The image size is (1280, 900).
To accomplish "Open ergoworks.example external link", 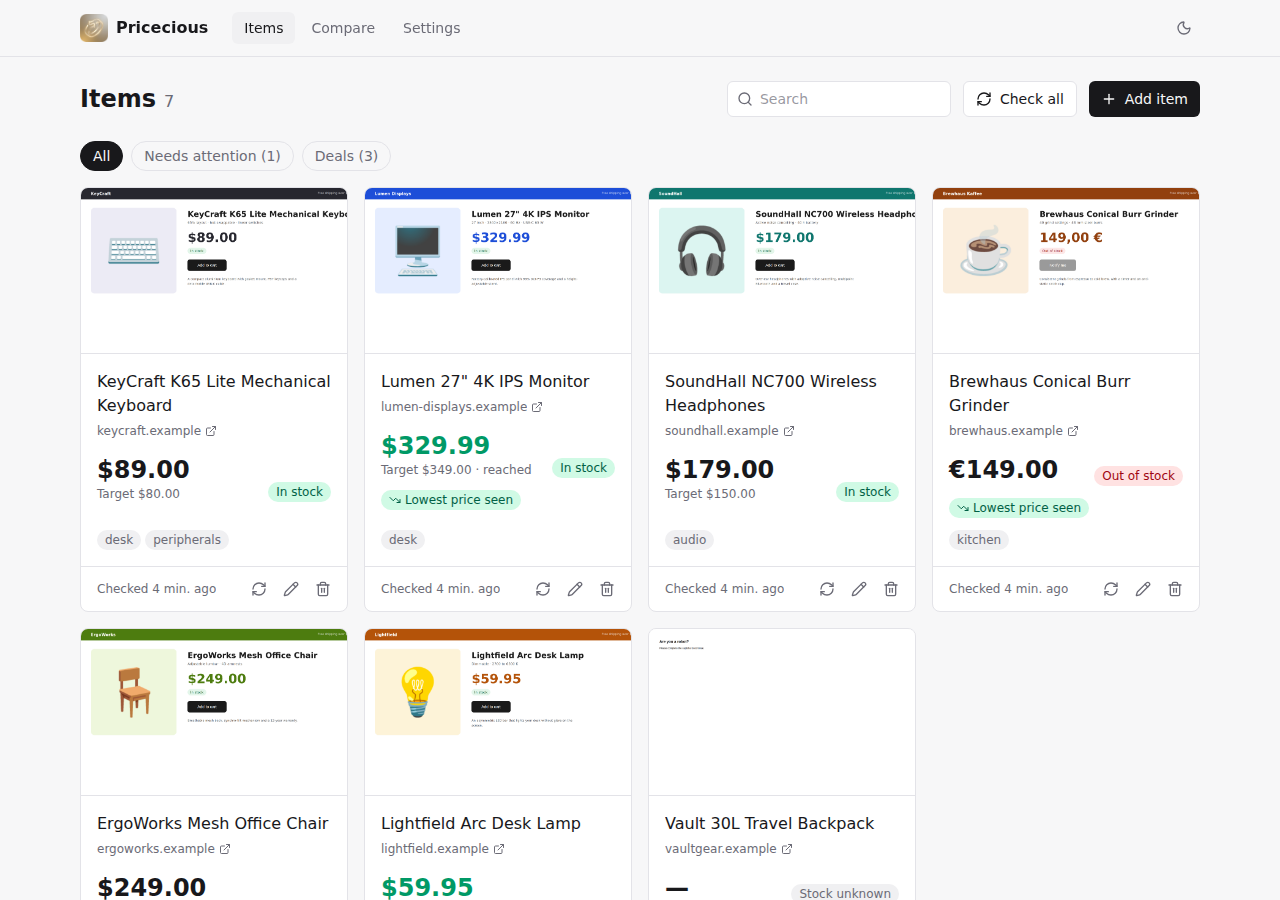I will 164,849.
